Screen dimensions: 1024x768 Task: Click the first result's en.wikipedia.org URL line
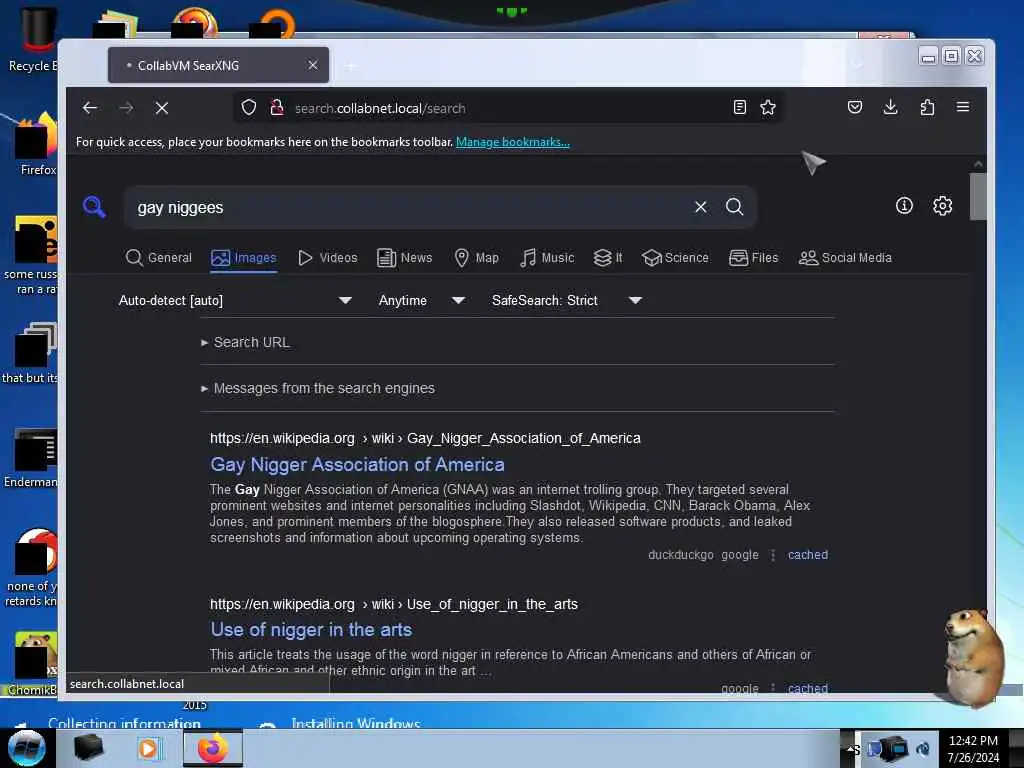pyautogui.click(x=425, y=438)
